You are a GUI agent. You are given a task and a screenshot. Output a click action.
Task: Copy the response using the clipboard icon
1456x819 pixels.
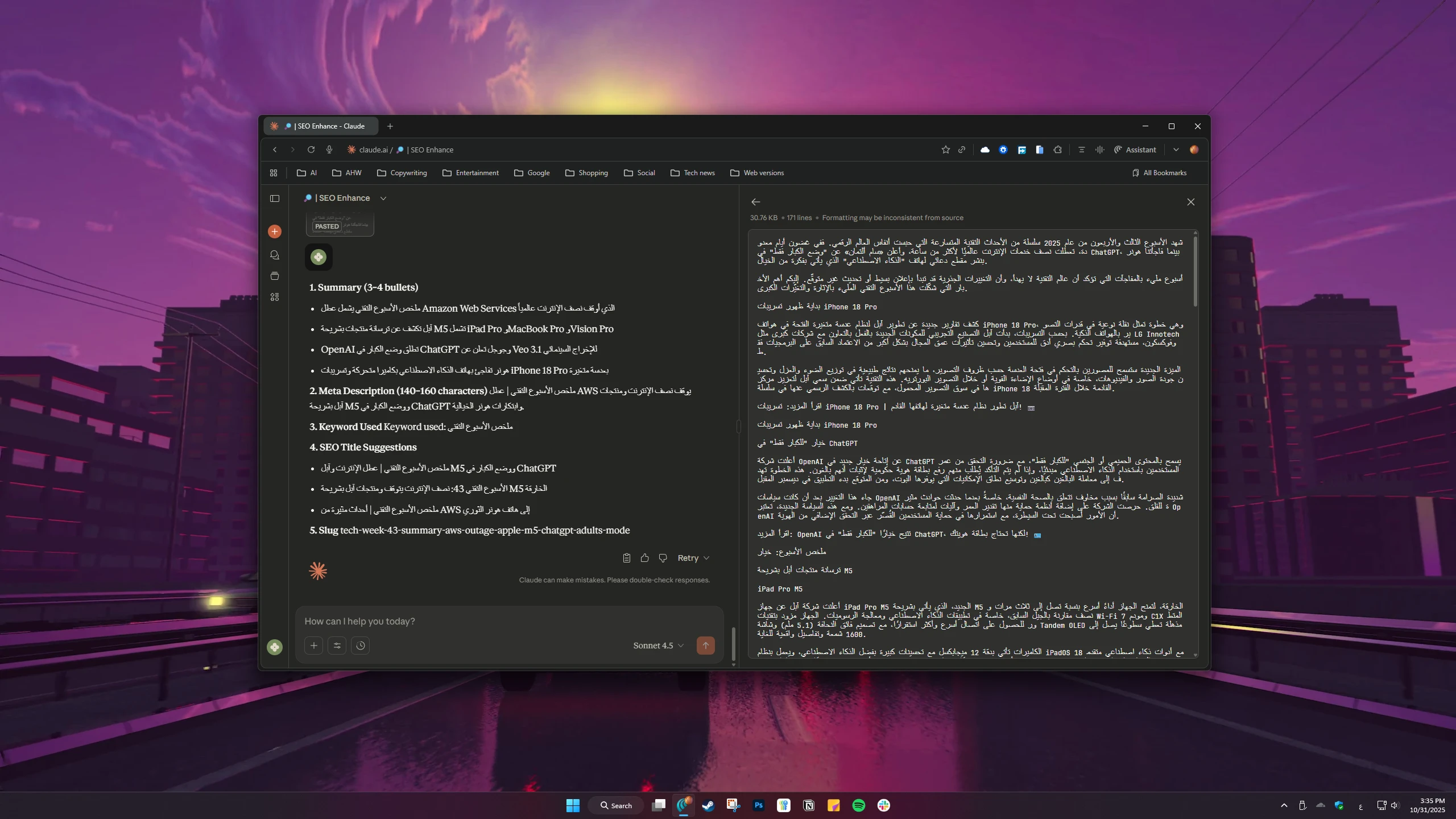click(626, 558)
